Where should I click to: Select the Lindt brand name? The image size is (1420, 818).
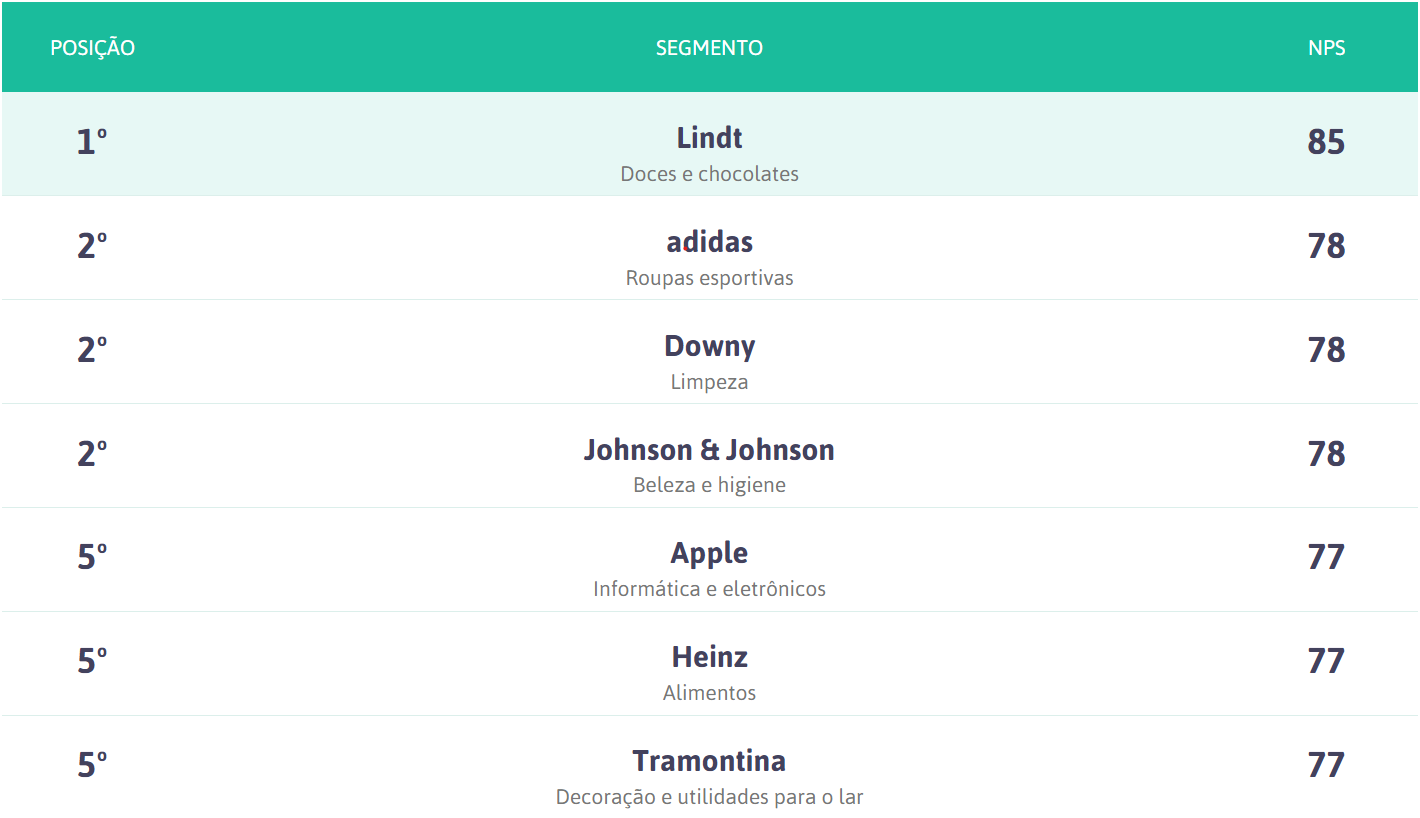click(709, 137)
